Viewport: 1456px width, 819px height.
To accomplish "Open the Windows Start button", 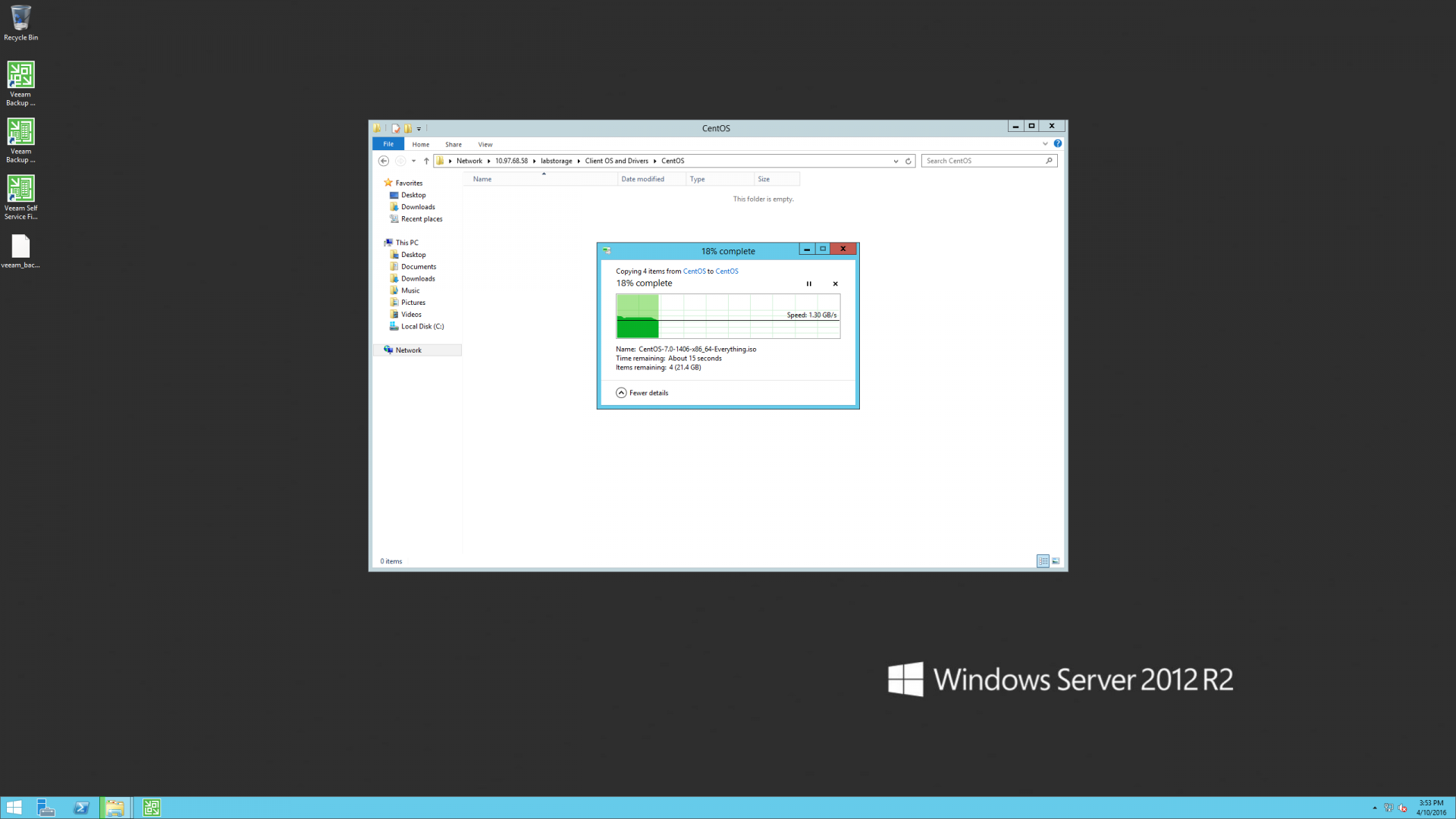I will 14,808.
